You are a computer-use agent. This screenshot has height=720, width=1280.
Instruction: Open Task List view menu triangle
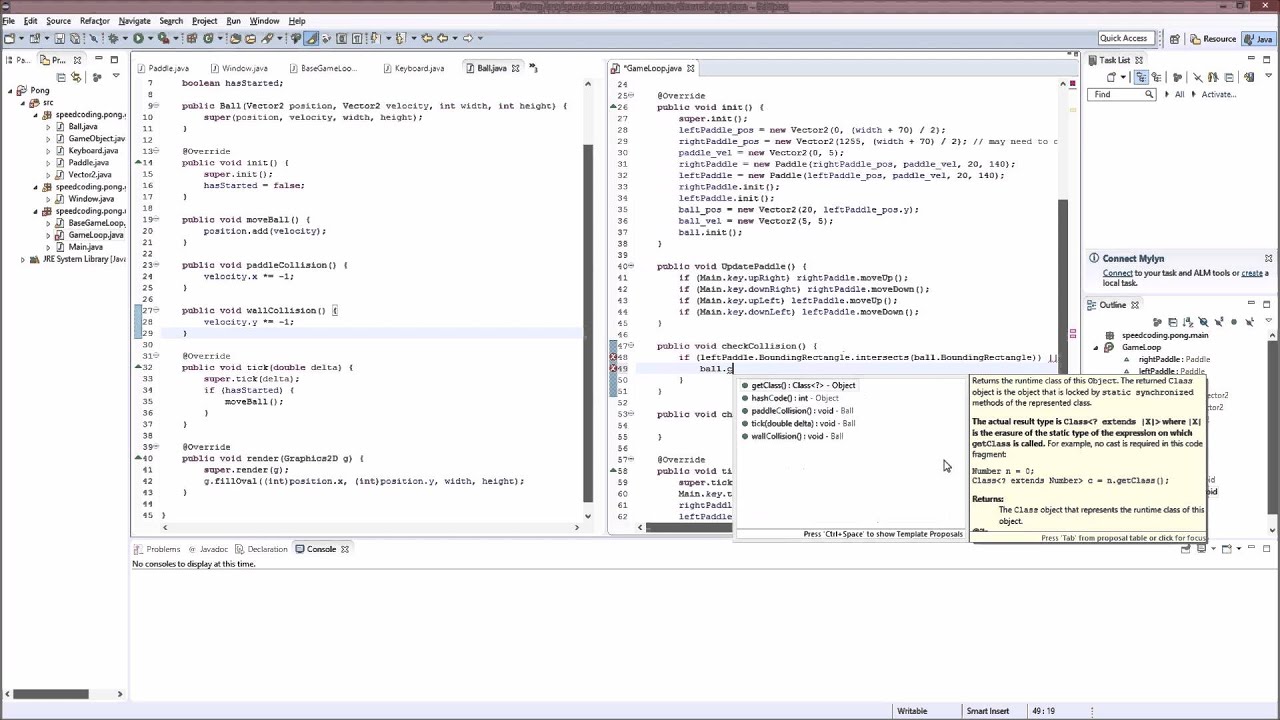[x=1268, y=76]
